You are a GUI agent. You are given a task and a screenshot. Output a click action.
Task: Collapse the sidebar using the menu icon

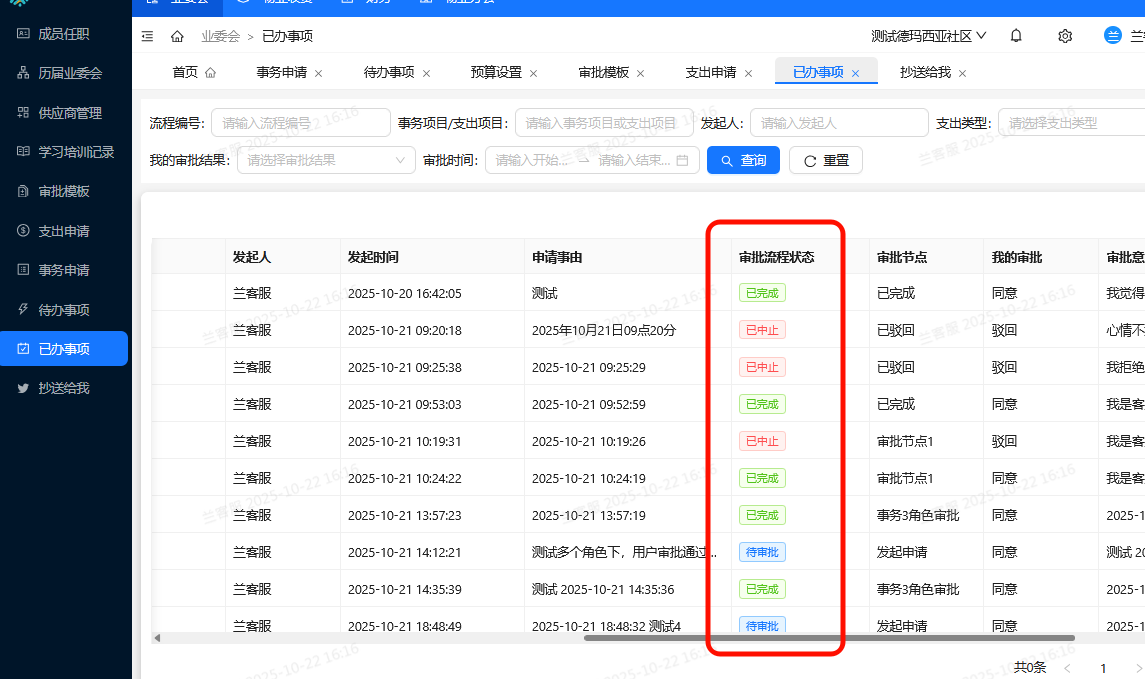[147, 35]
